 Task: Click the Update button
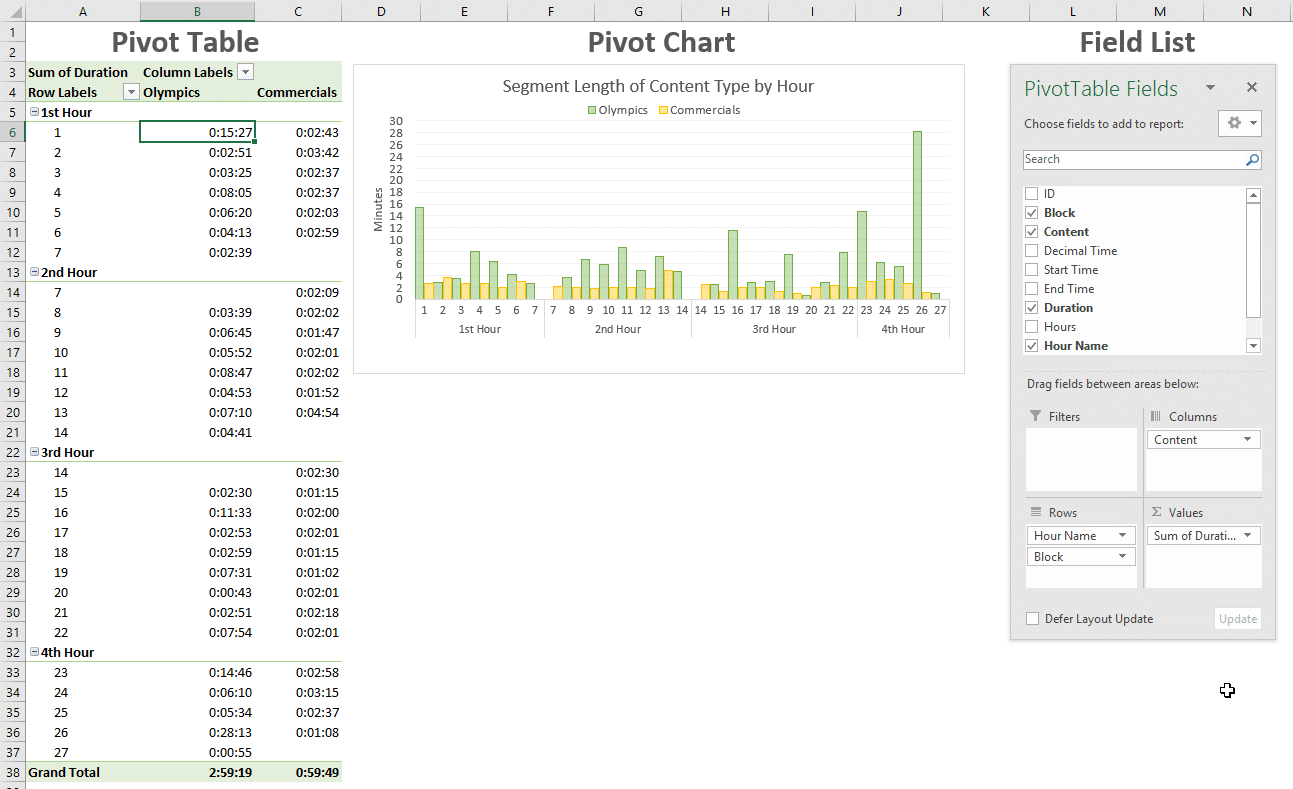[x=1237, y=619]
